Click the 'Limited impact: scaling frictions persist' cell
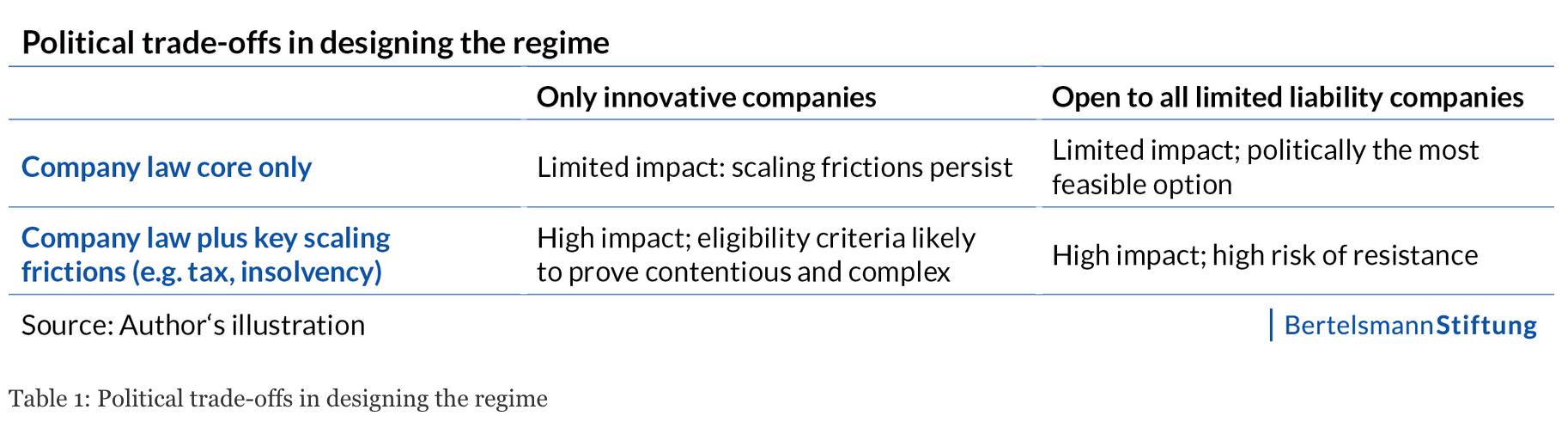Viewport: 1568px width, 428px height. point(775,167)
